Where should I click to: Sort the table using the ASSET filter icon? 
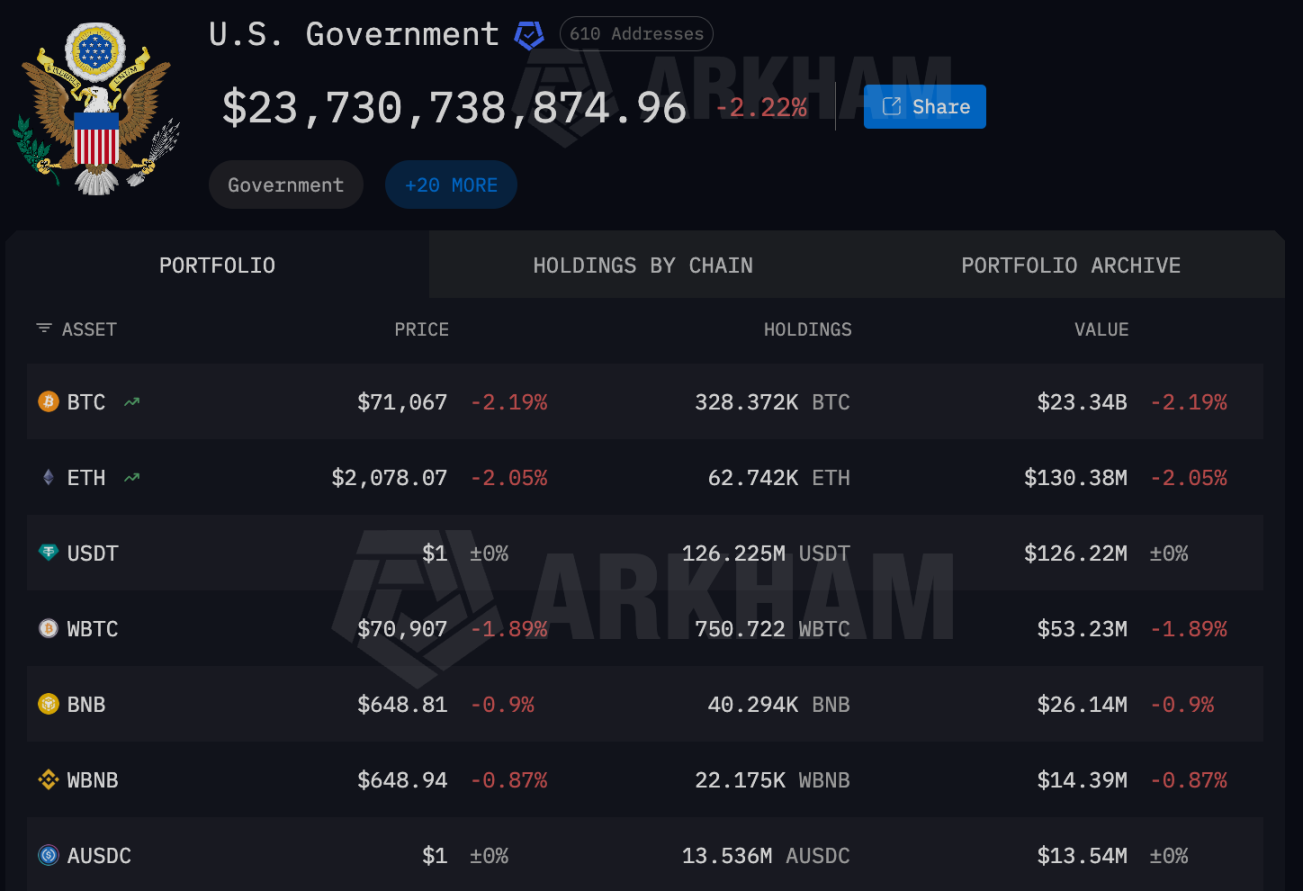[x=44, y=329]
